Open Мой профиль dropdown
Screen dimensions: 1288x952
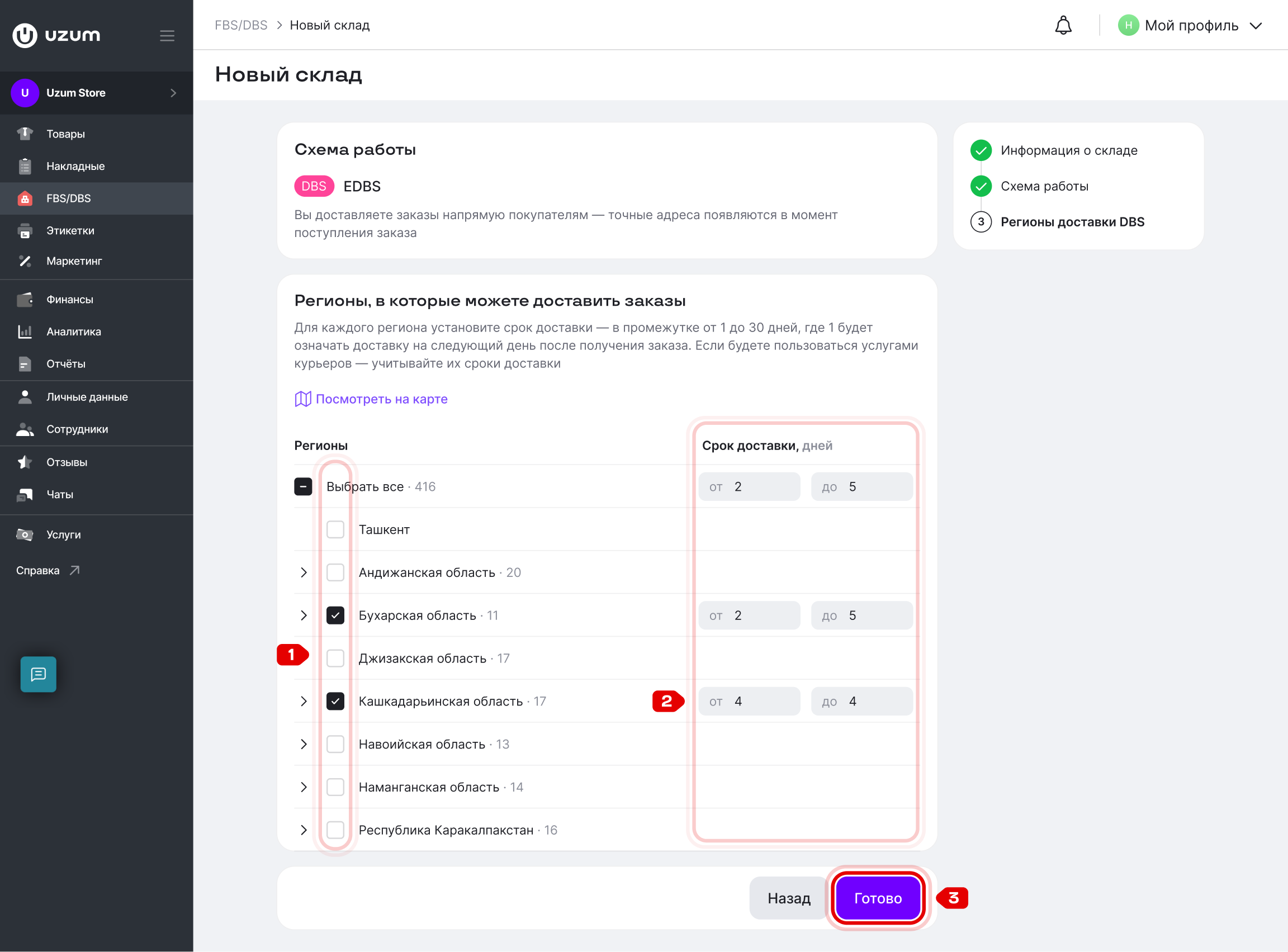click(x=1191, y=25)
